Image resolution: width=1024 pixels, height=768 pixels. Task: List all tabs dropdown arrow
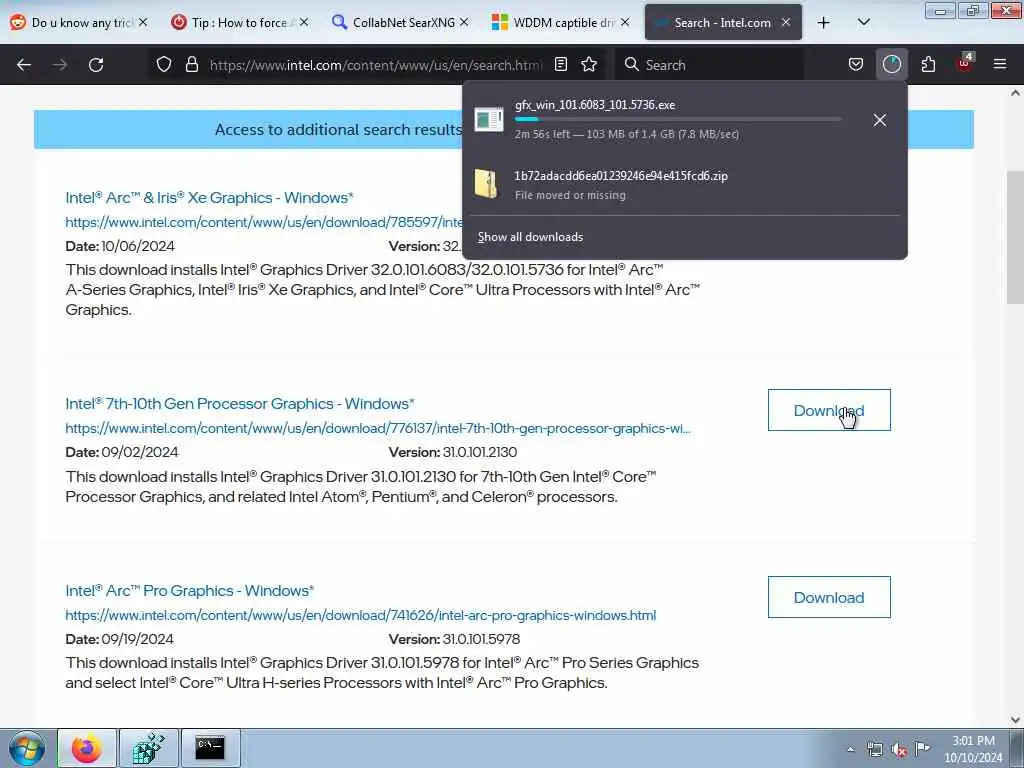pyautogui.click(x=864, y=22)
